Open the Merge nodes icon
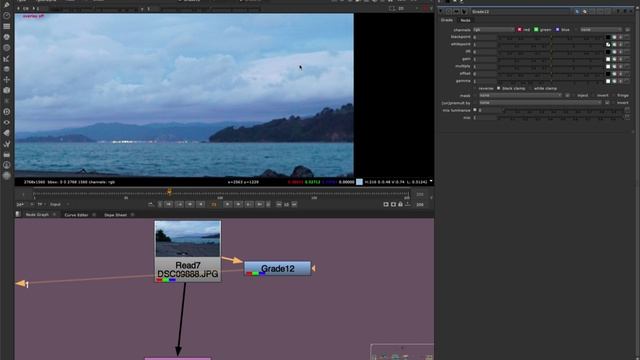Screen dimensions: 640x360 click(x=7, y=69)
